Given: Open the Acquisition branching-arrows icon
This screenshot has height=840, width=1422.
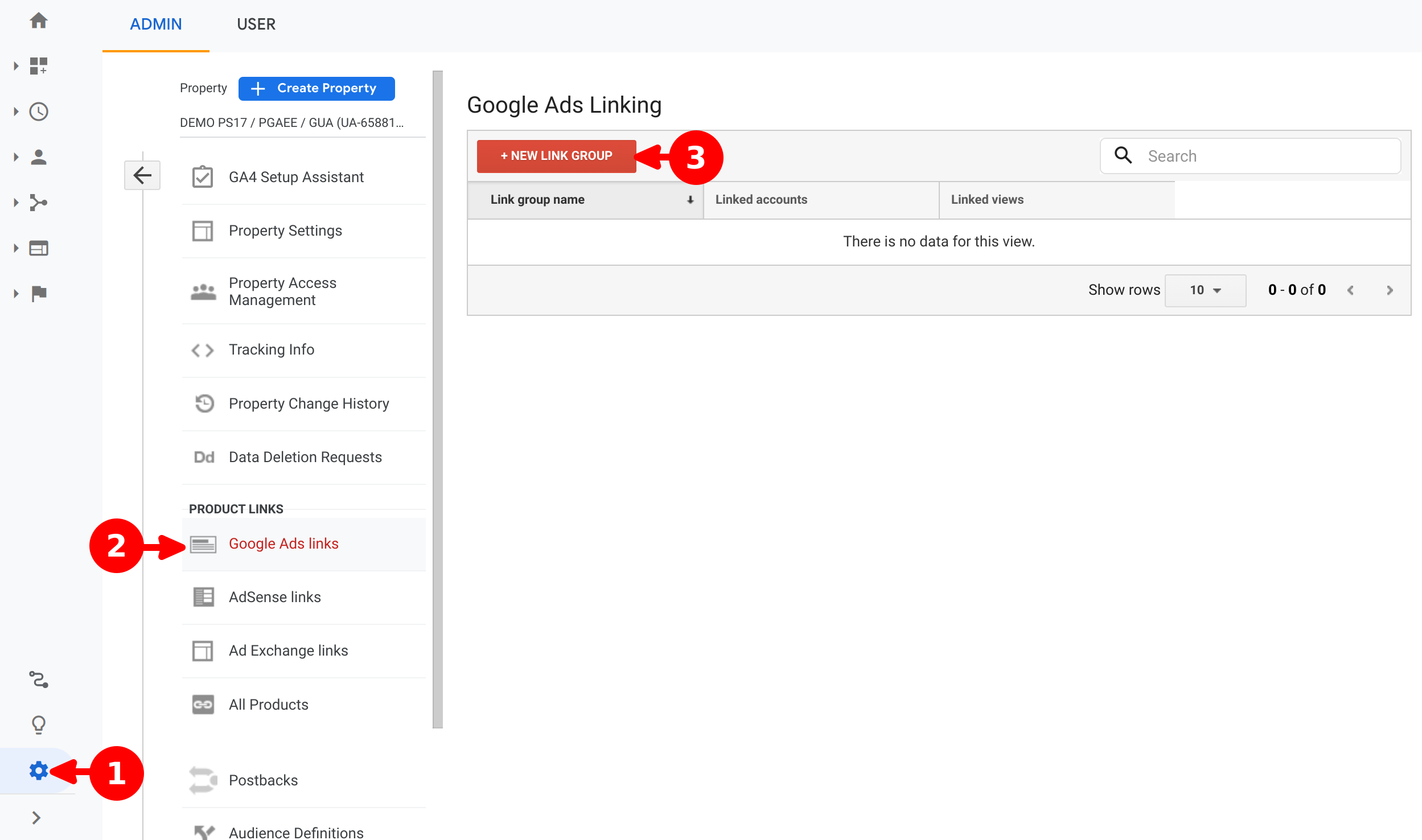Looking at the screenshot, I should (38, 203).
